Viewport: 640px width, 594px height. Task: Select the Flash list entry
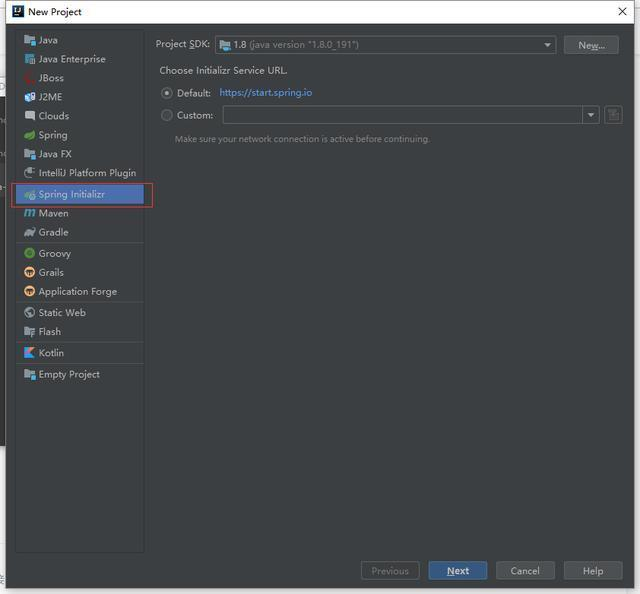coord(80,331)
